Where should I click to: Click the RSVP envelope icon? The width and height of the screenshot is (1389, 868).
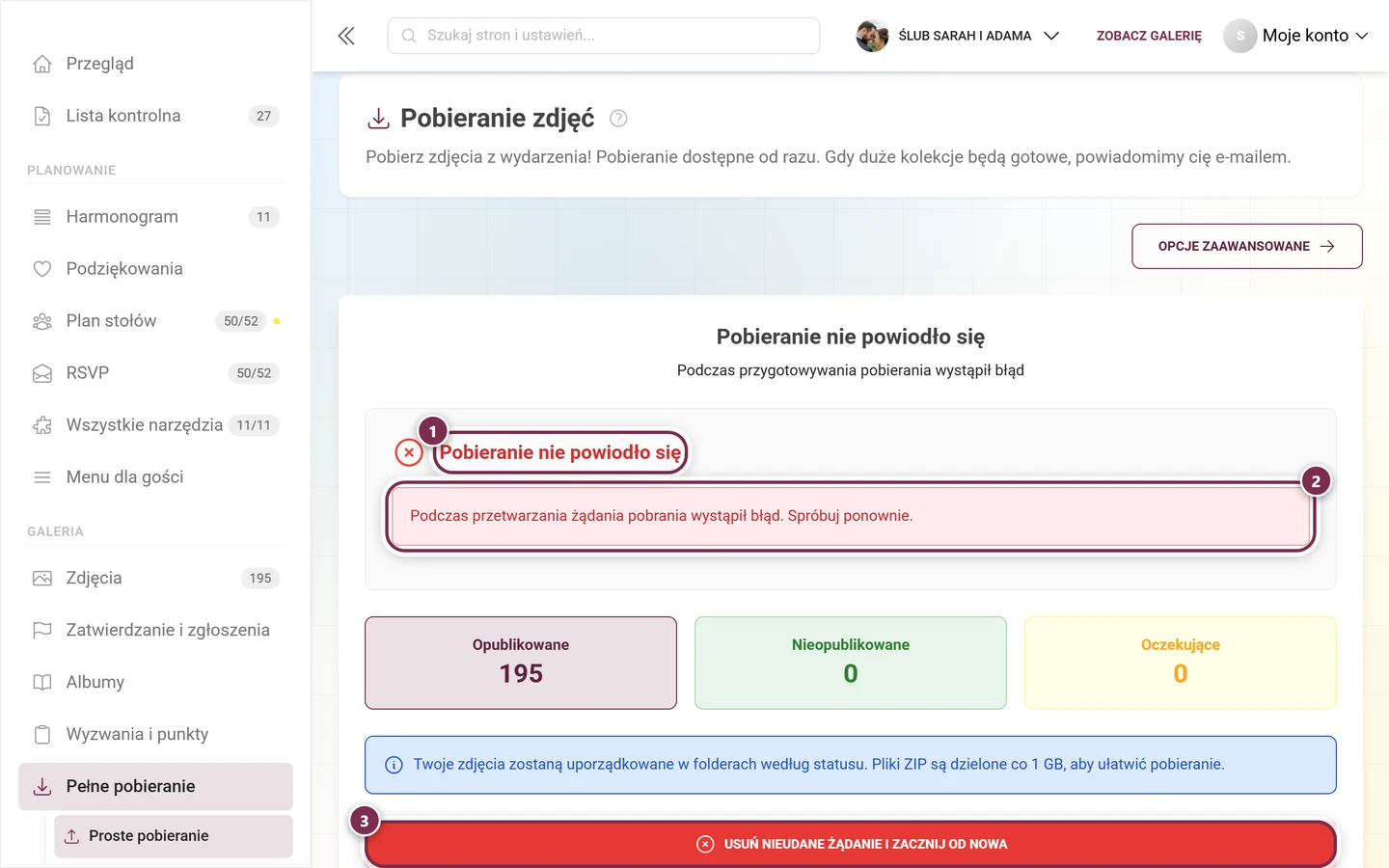(x=42, y=373)
